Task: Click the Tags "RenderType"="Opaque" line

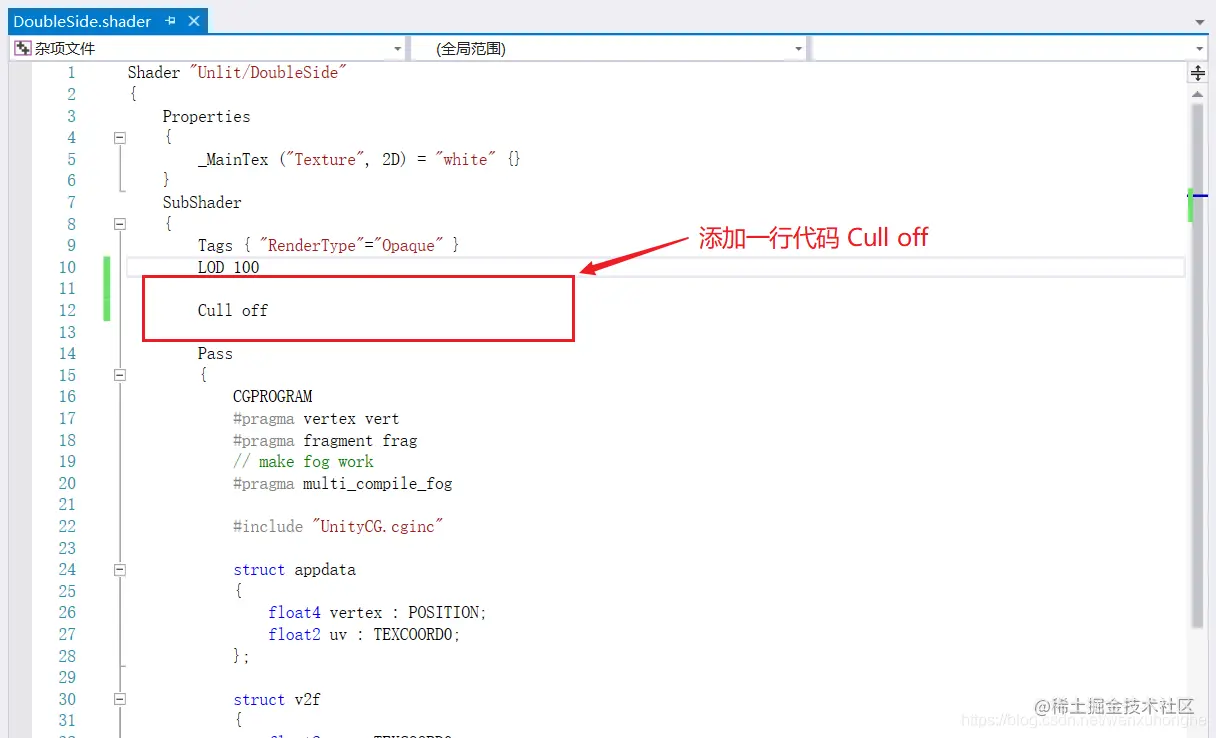Action: tap(328, 245)
